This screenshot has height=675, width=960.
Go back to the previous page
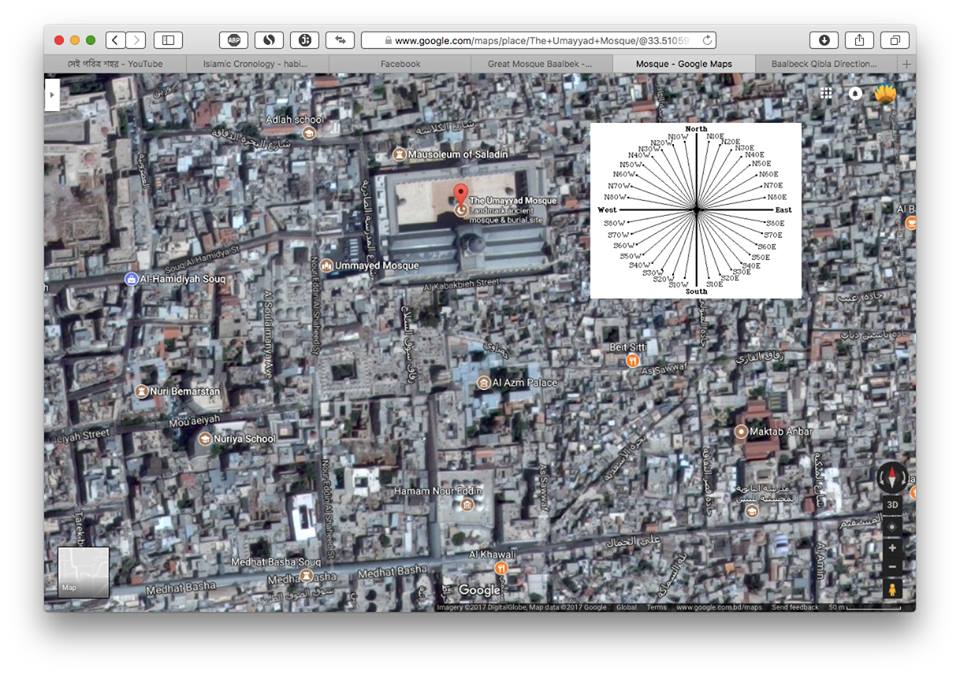tap(116, 40)
